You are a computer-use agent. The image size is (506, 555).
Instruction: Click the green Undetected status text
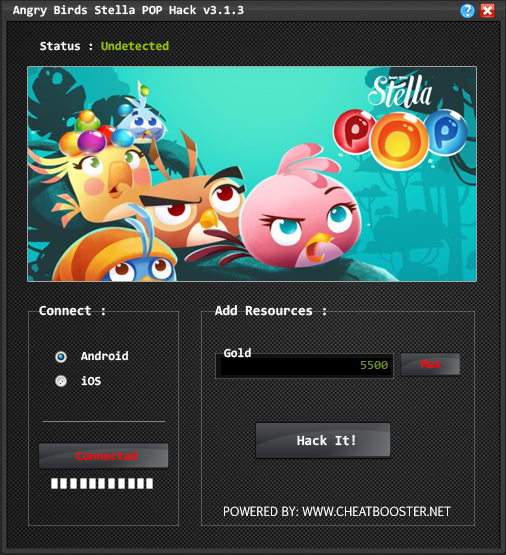135,46
